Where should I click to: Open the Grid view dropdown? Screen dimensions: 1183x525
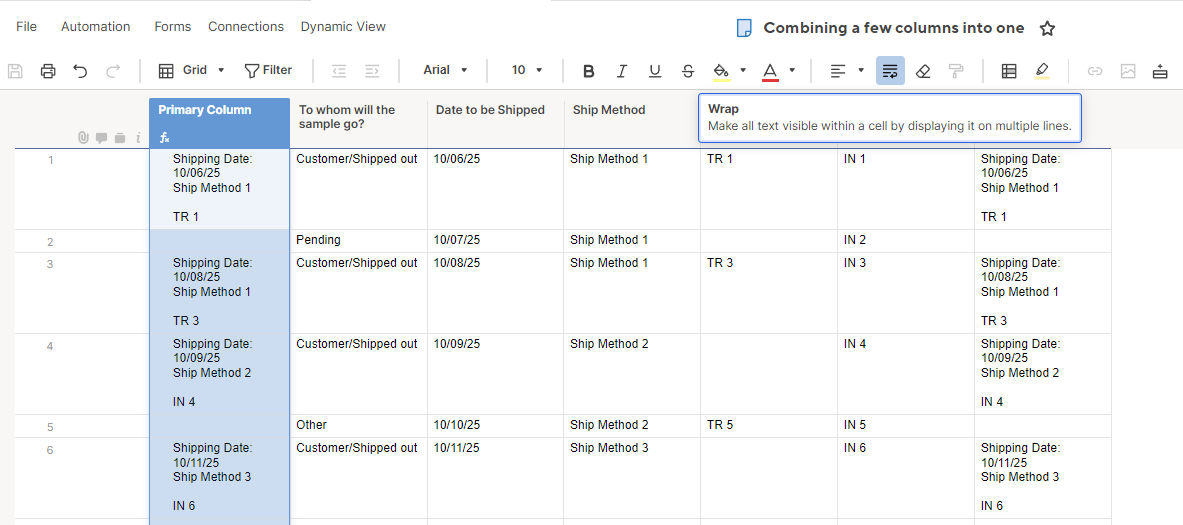pyautogui.click(x=193, y=70)
